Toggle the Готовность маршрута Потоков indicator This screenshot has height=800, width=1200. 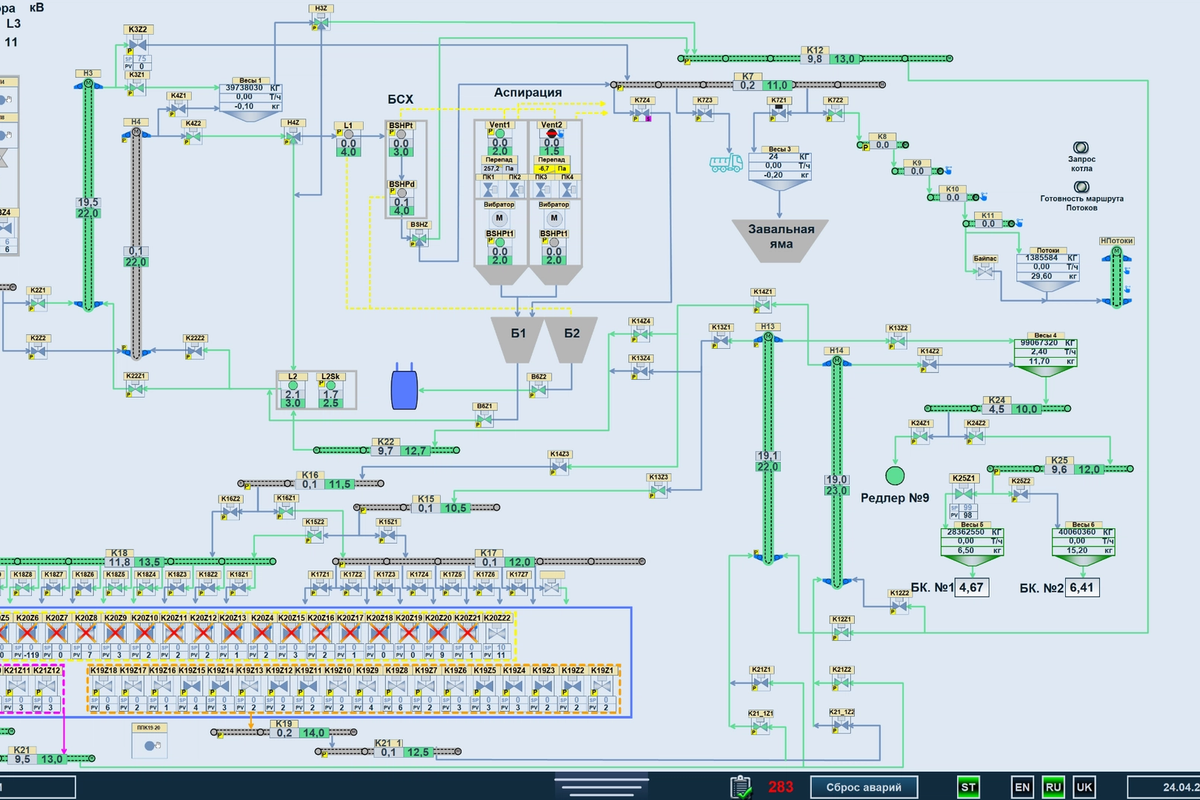(x=1081, y=186)
